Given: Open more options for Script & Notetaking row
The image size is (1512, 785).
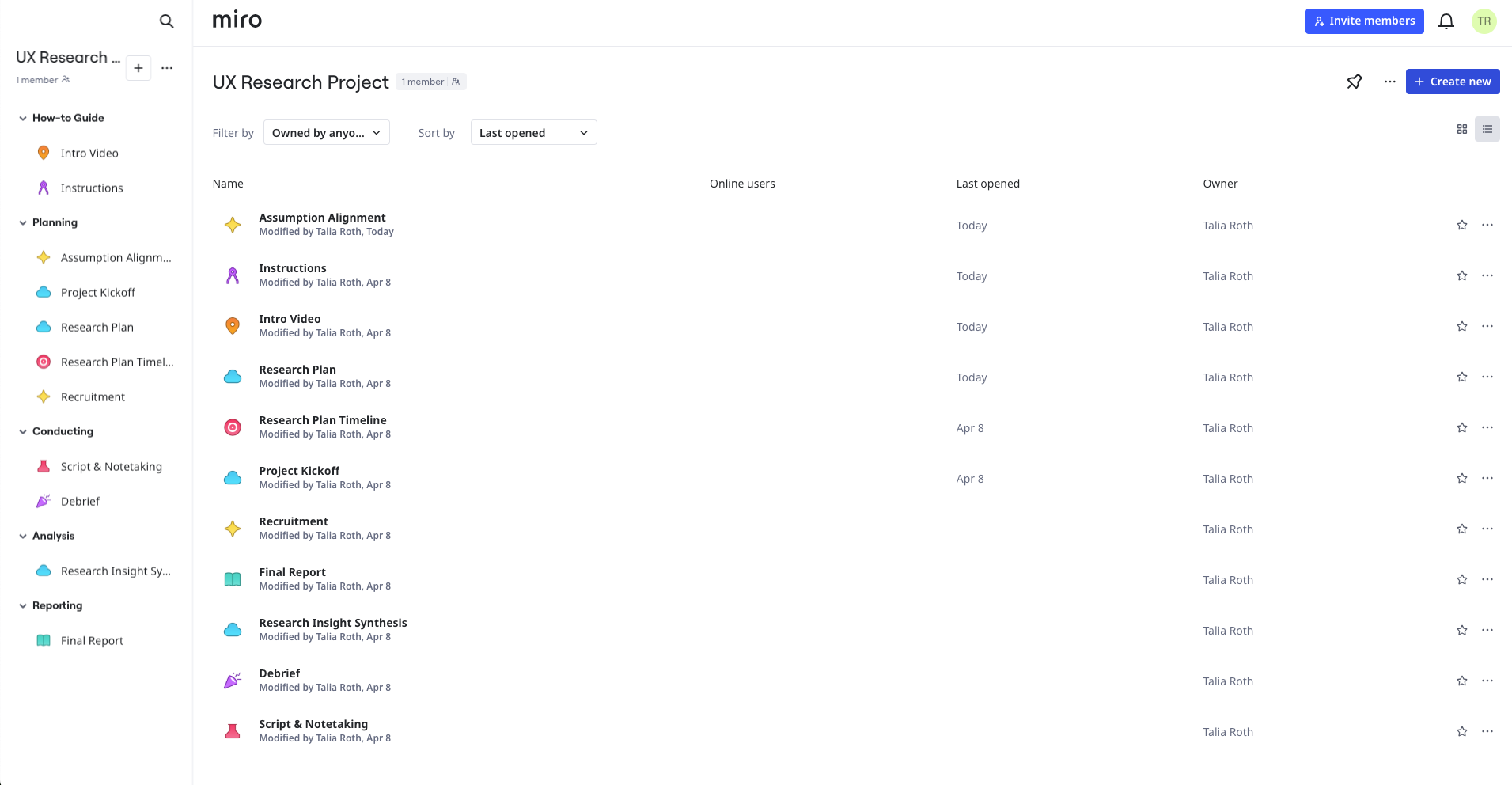Looking at the screenshot, I should [1487, 731].
